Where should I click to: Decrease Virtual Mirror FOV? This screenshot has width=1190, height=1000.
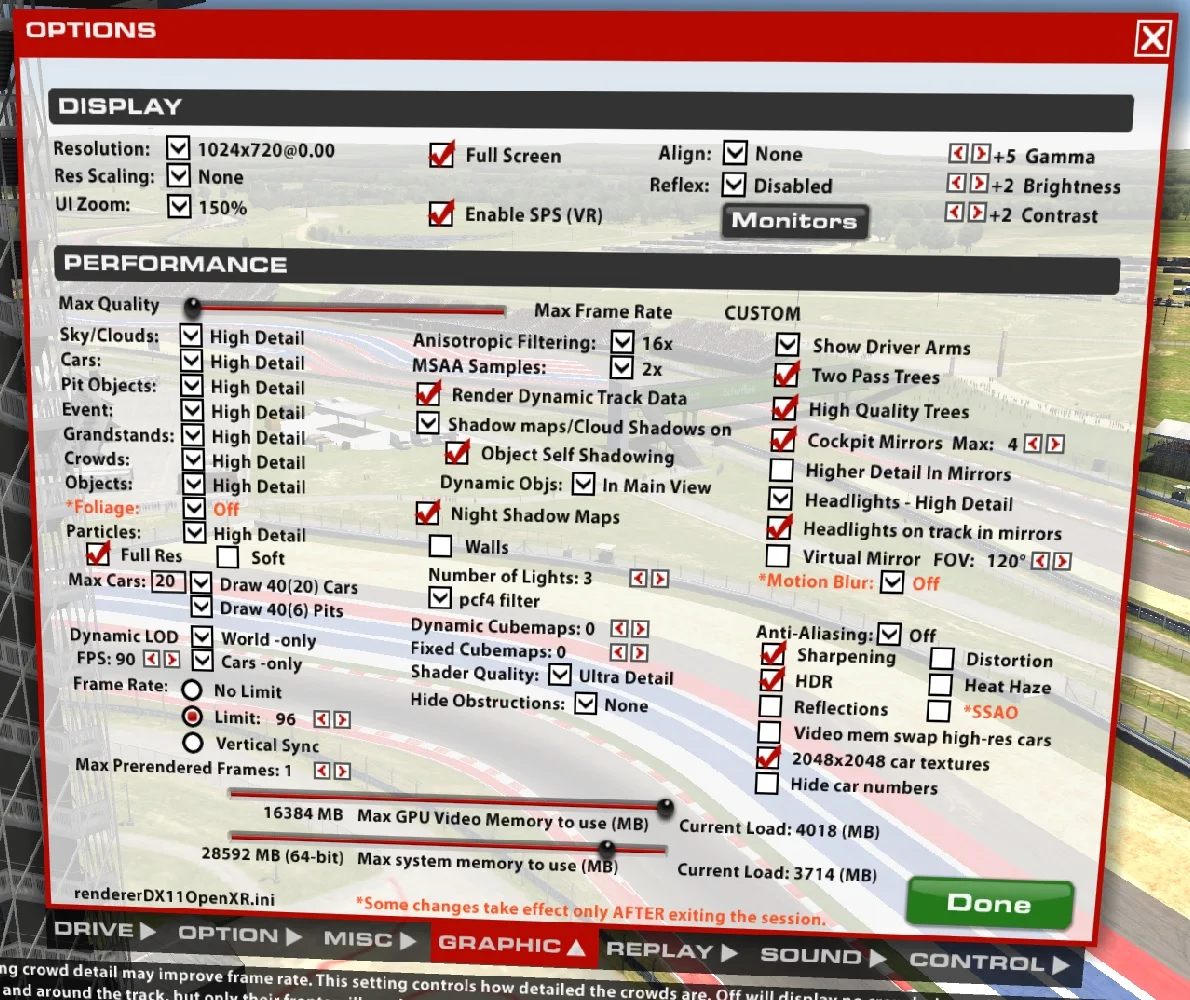point(1040,561)
